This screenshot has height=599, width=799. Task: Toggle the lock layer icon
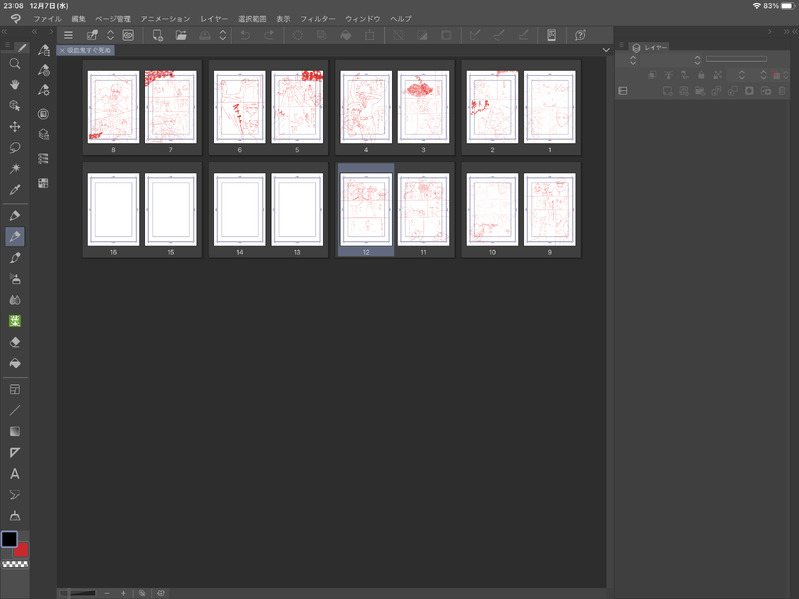point(701,75)
